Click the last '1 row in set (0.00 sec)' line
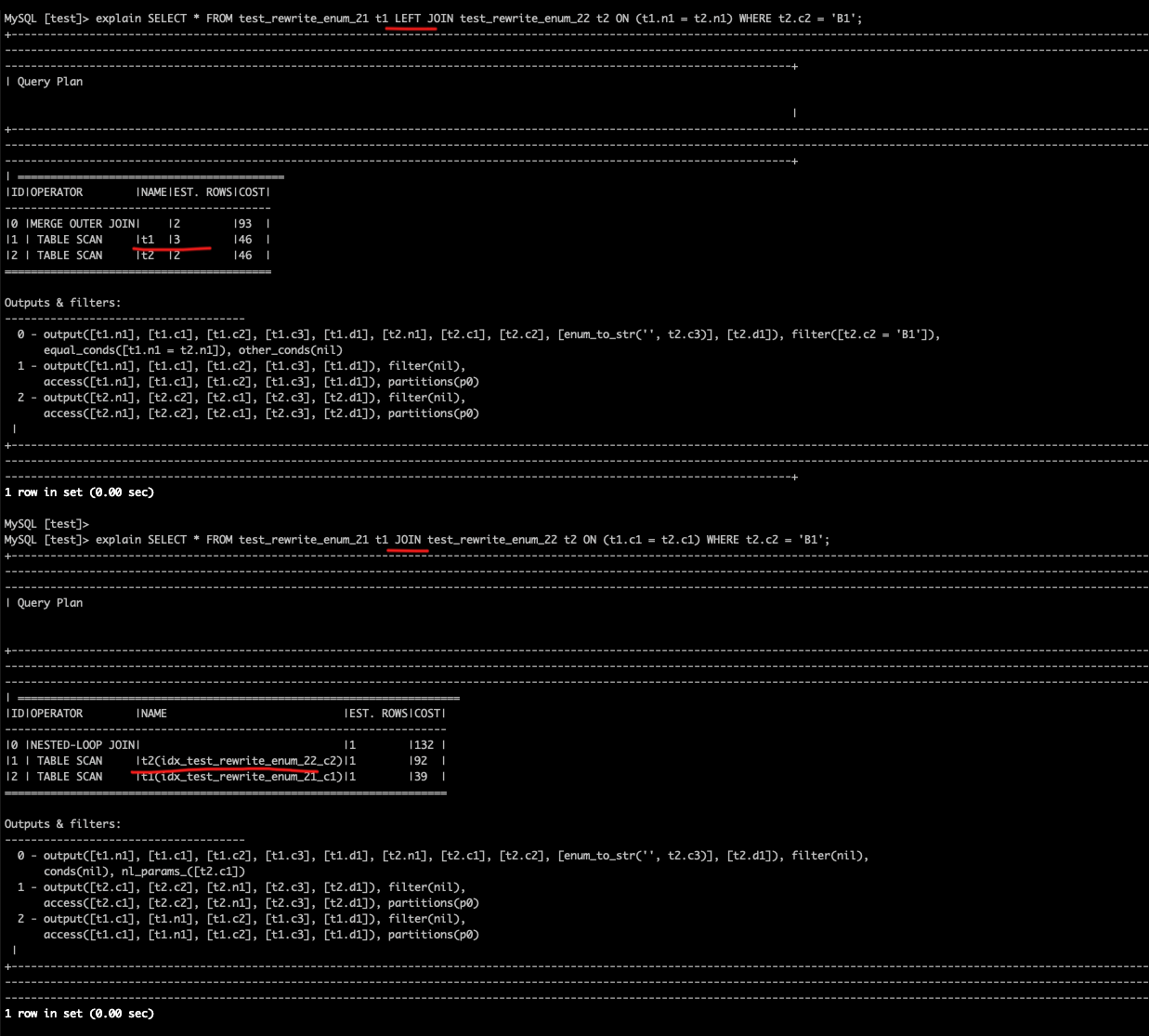 click(x=80, y=1013)
